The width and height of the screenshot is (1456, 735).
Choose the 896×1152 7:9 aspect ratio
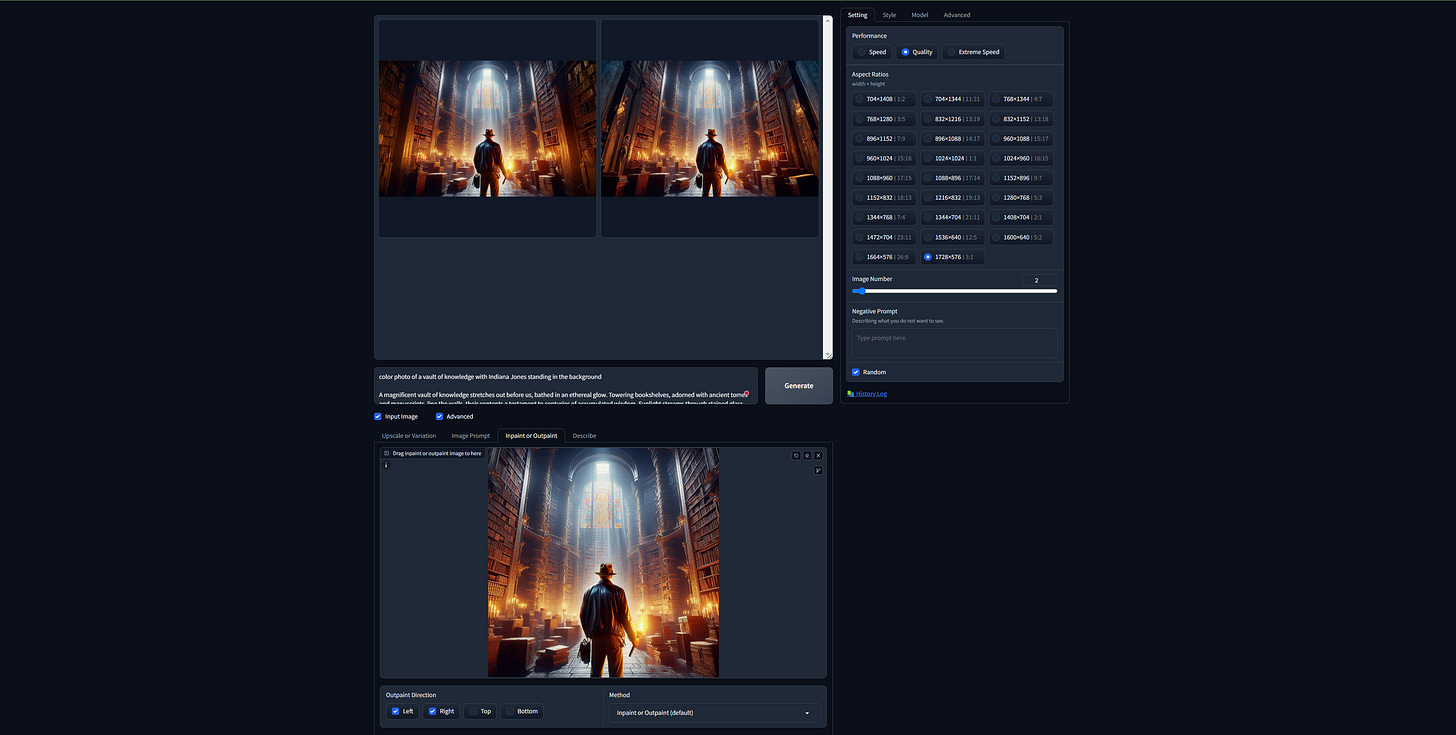click(x=884, y=139)
